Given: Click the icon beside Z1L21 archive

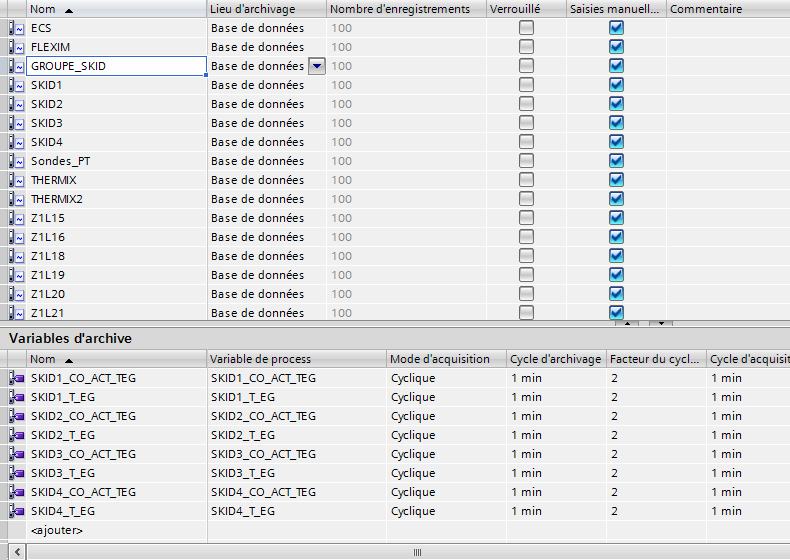Looking at the screenshot, I should point(16,313).
